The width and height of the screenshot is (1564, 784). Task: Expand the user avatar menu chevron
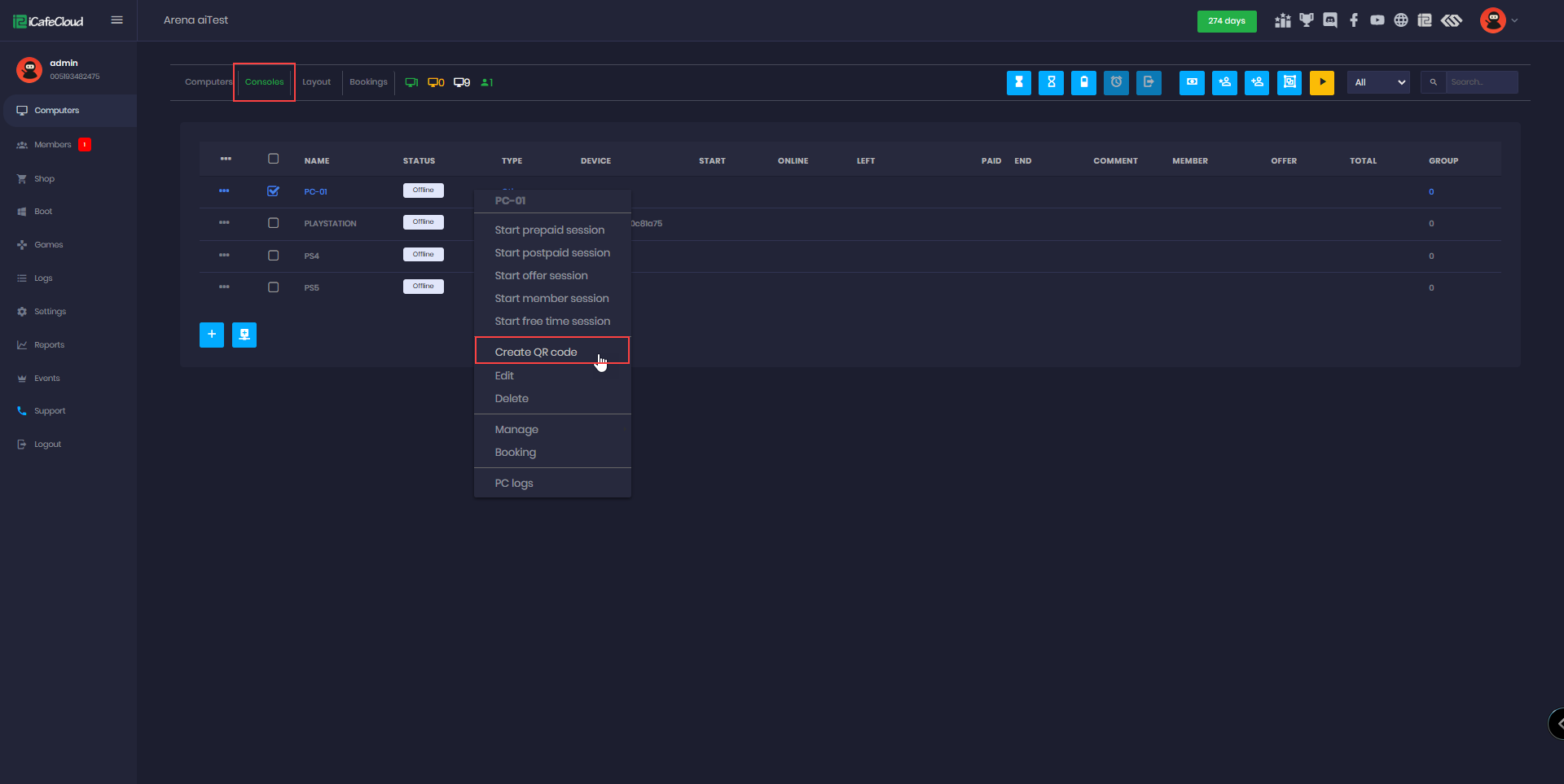coord(1514,21)
